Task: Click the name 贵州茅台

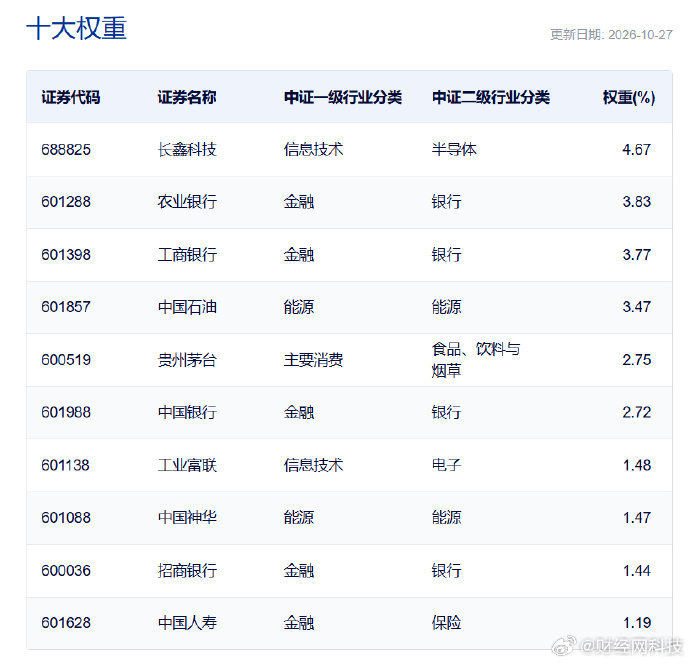Action: click(x=187, y=360)
